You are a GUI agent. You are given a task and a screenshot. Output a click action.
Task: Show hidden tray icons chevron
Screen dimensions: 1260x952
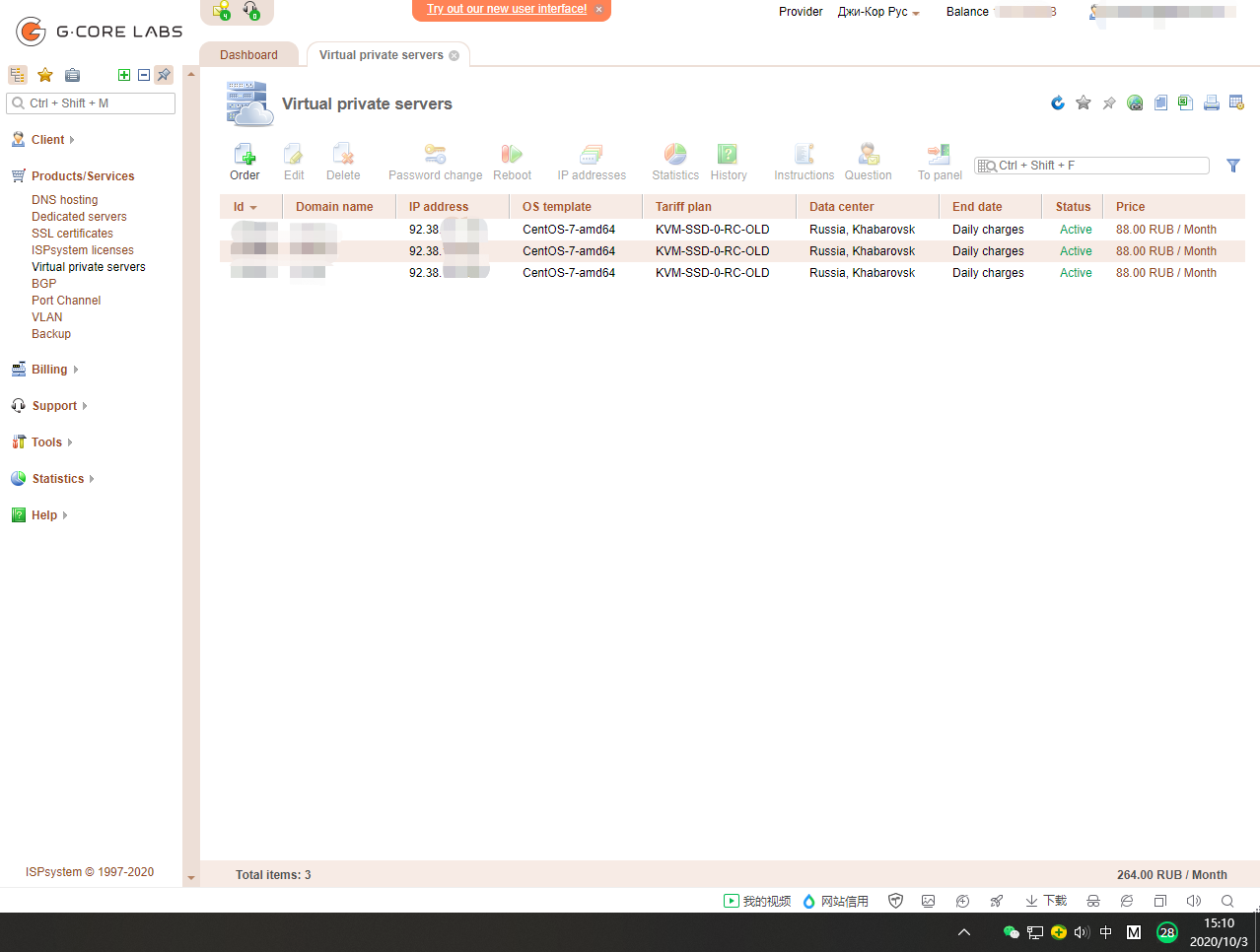964,932
